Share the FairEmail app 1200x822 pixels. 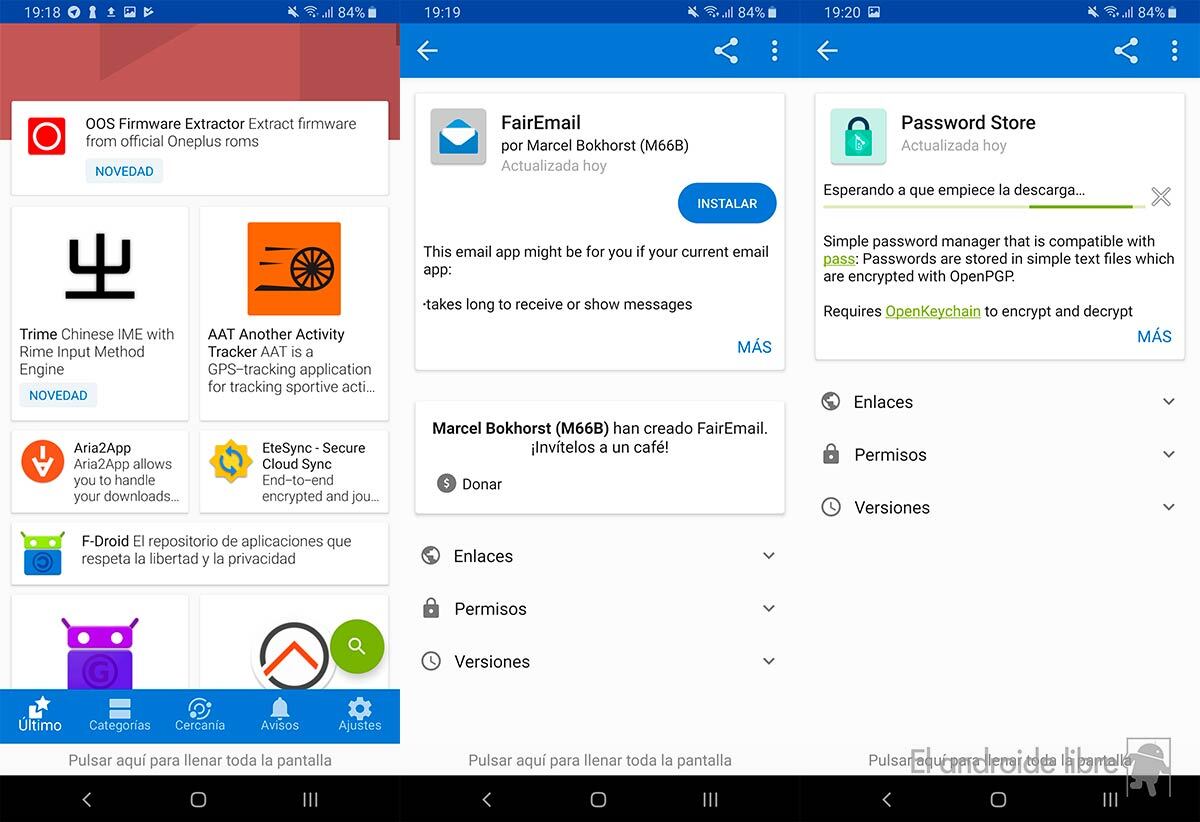(x=726, y=51)
